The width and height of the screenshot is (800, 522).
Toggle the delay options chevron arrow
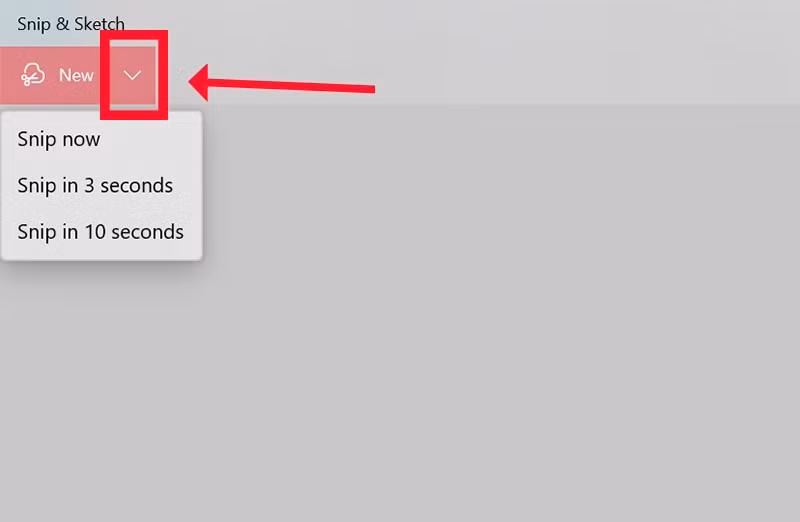[x=132, y=76]
